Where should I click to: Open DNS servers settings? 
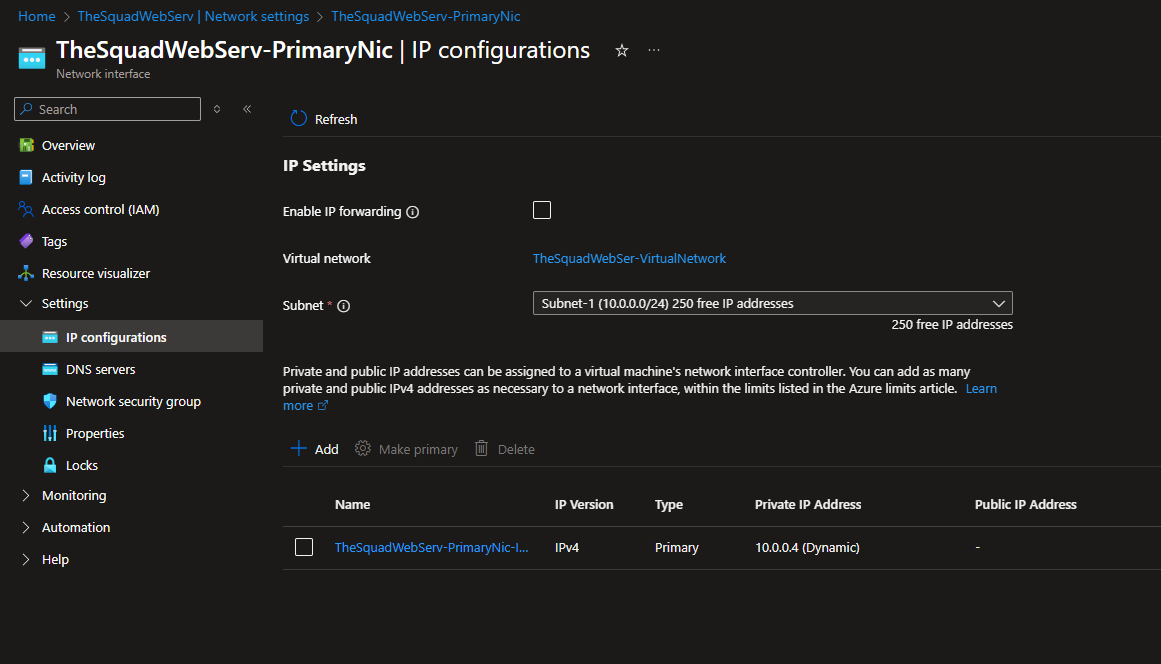click(101, 369)
